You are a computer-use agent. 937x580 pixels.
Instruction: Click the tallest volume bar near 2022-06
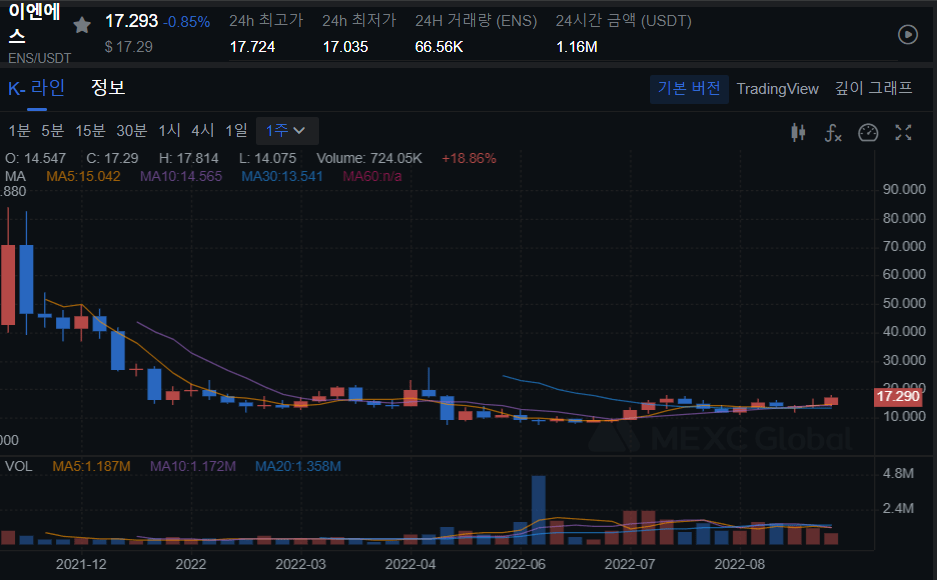pos(538,510)
